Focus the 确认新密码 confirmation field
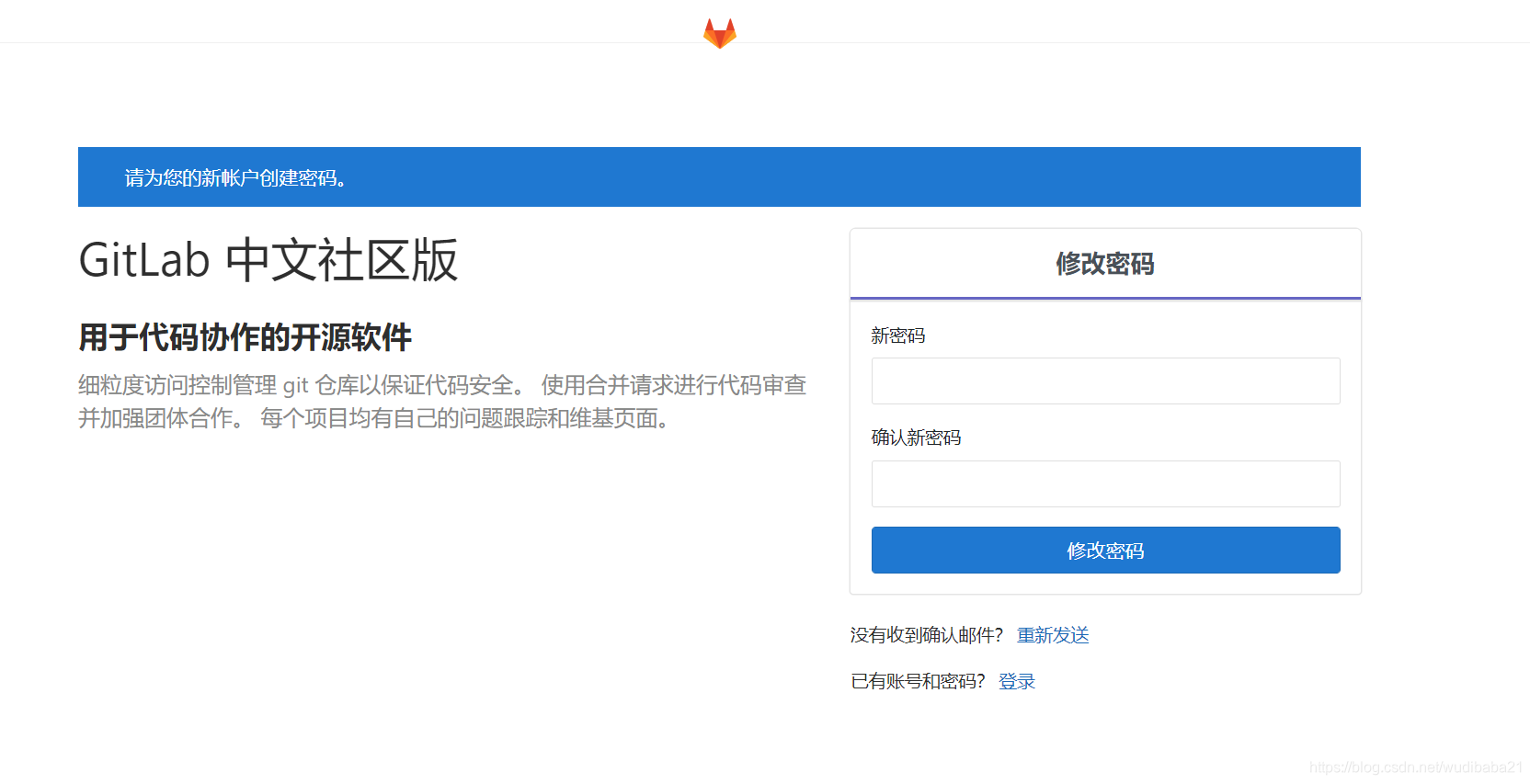Image resolution: width=1530 pixels, height=784 pixels. pos(1105,483)
